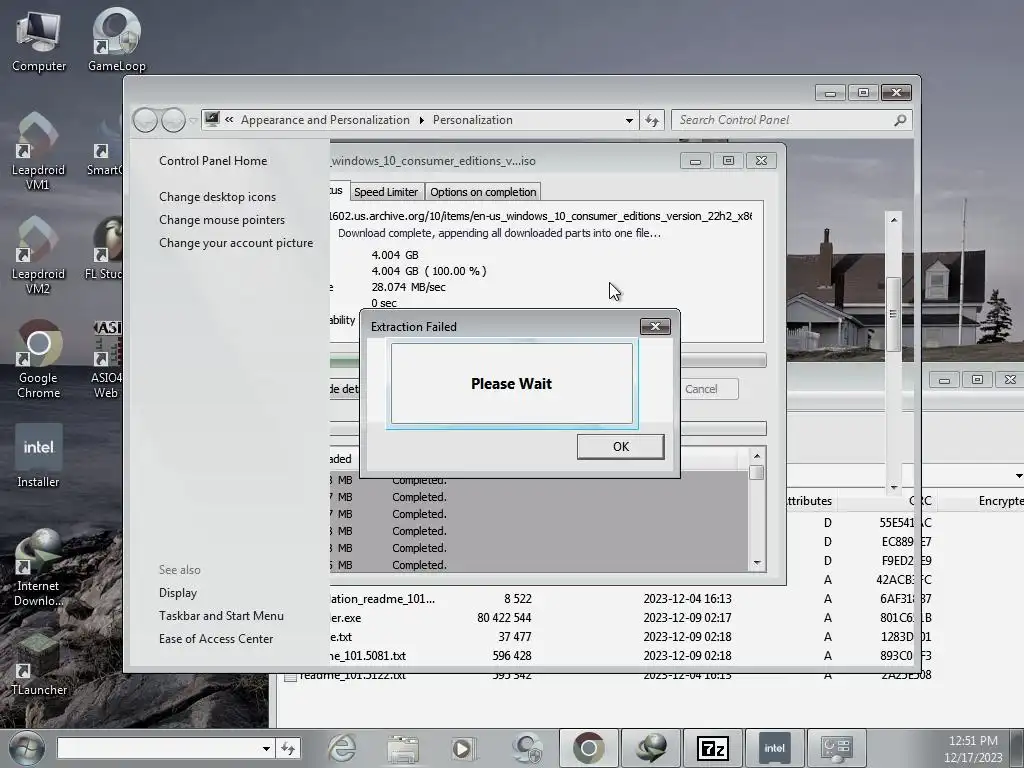This screenshot has height=768, width=1024.
Task: Open the GameLoop desktop shortcut
Action: coord(116,41)
